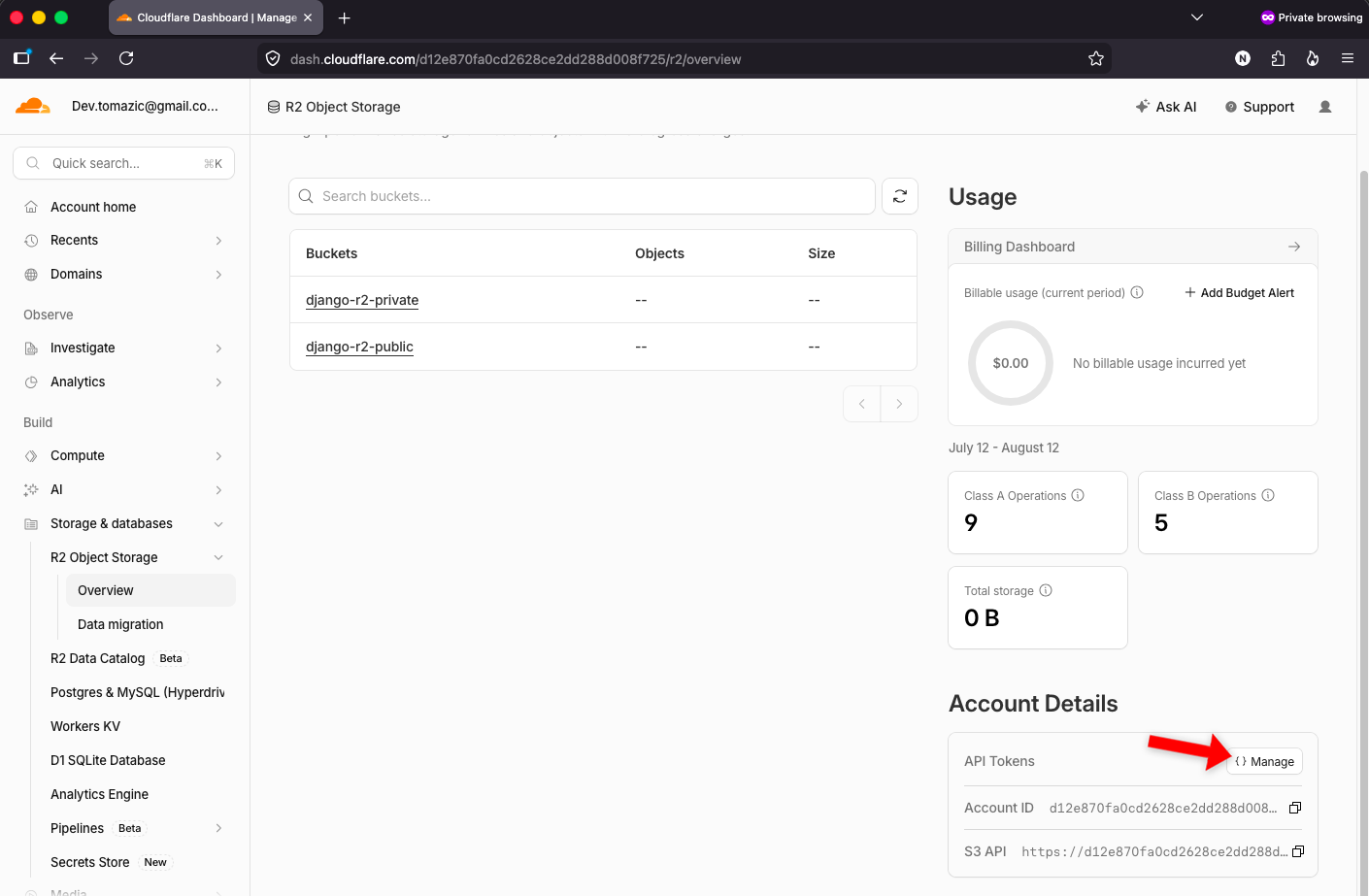Collapse R2 Object Storage submenu
Image resolution: width=1369 pixels, height=896 pixels.
[218, 557]
